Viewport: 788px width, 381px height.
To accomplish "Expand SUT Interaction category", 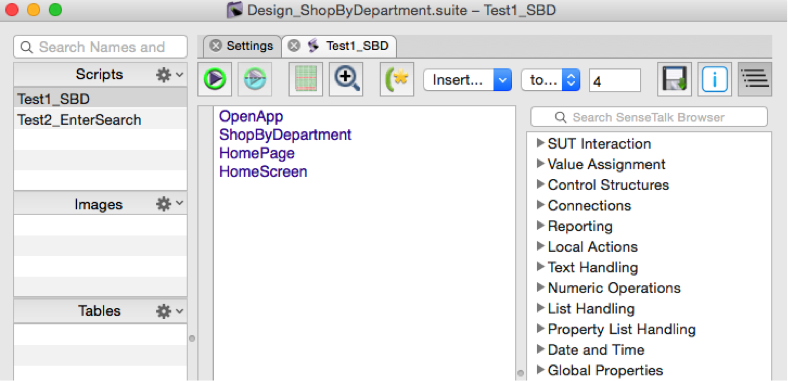I will point(541,143).
